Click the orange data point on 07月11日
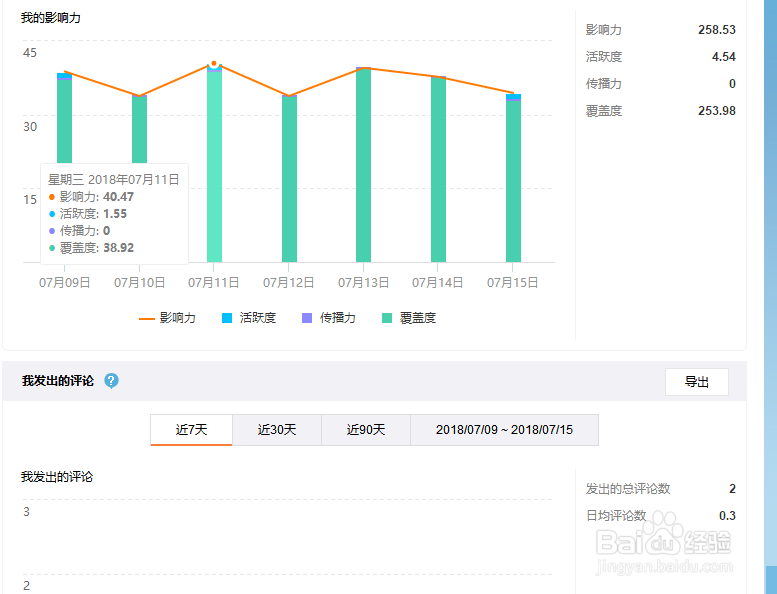The width and height of the screenshot is (777, 594). (214, 63)
